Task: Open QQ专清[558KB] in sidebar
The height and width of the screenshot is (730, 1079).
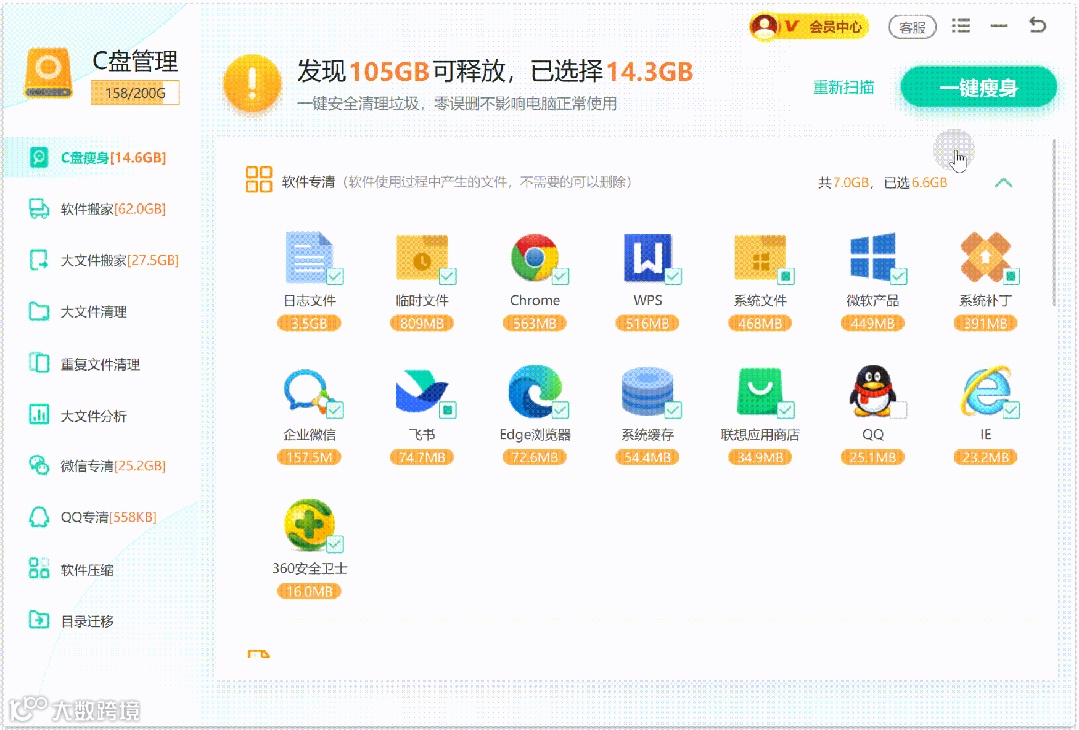Action: pyautogui.click(x=102, y=517)
